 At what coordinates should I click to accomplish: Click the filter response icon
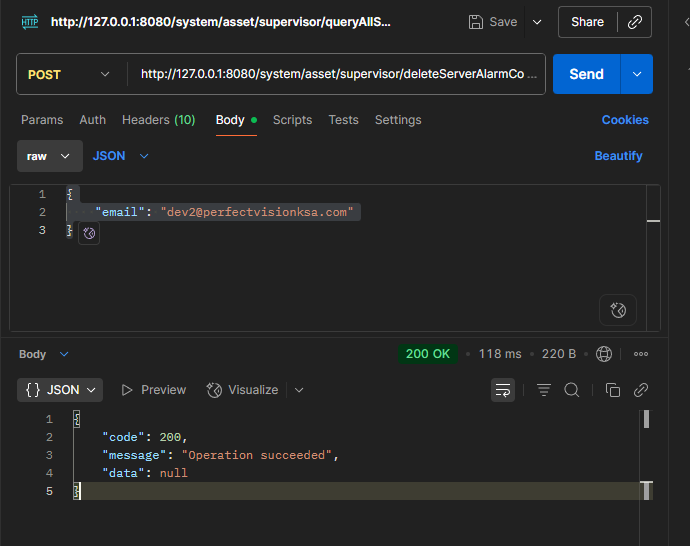(544, 390)
